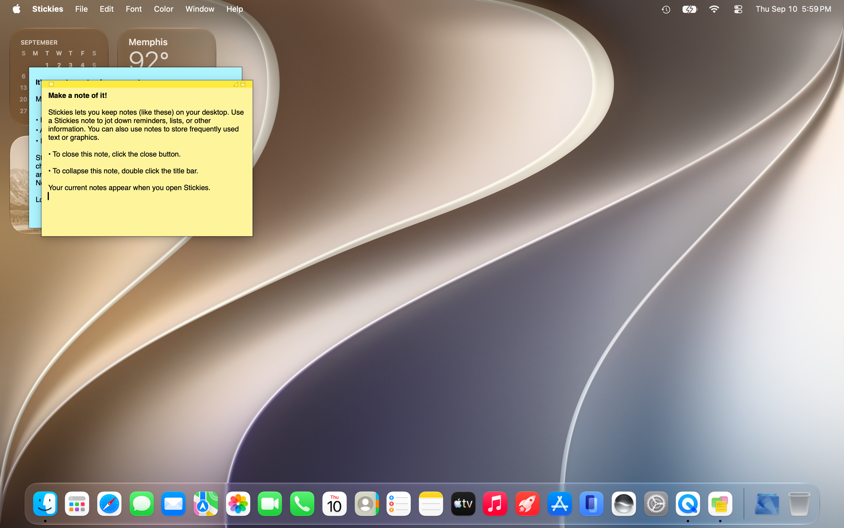This screenshot has width=844, height=528.
Task: Open the Phone app in the Dock
Action: pyautogui.click(x=302, y=504)
